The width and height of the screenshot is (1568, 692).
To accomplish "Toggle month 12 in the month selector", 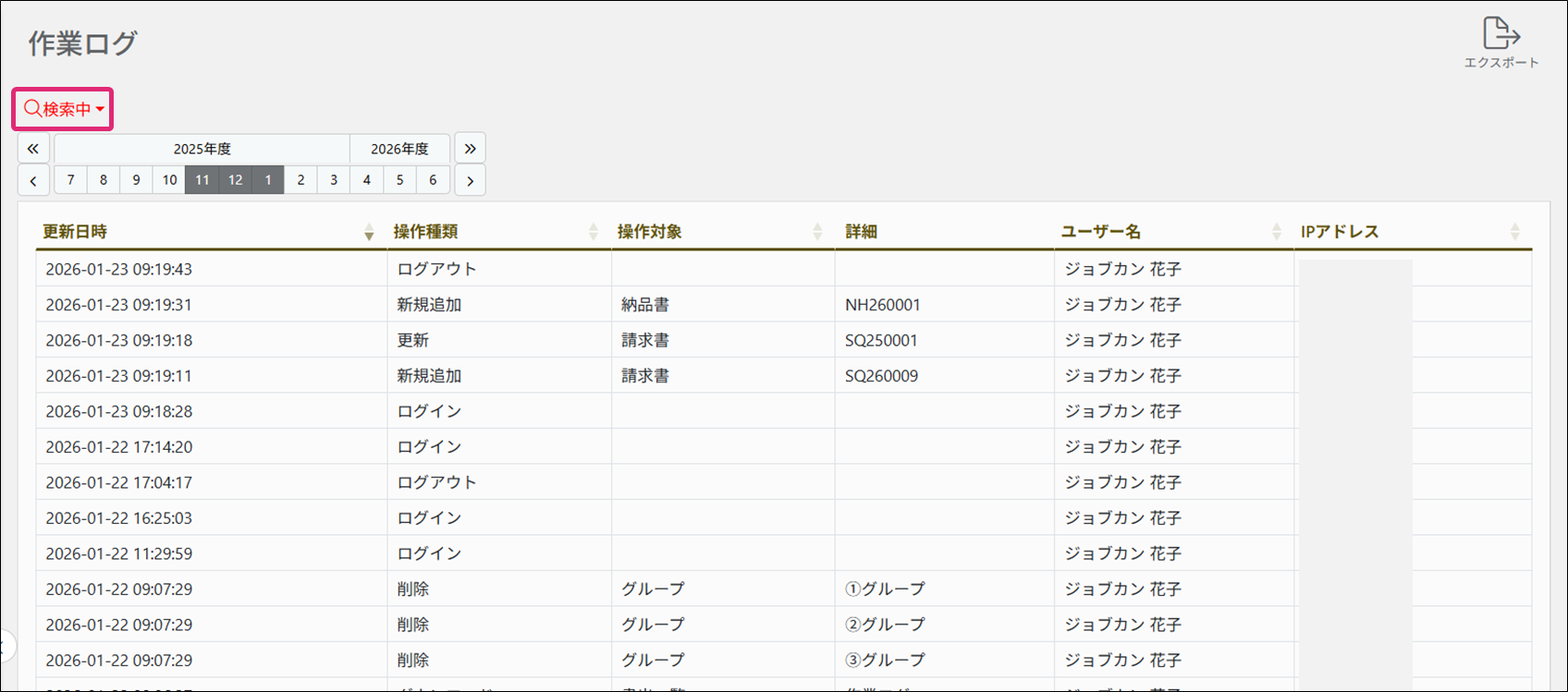I will [235, 180].
